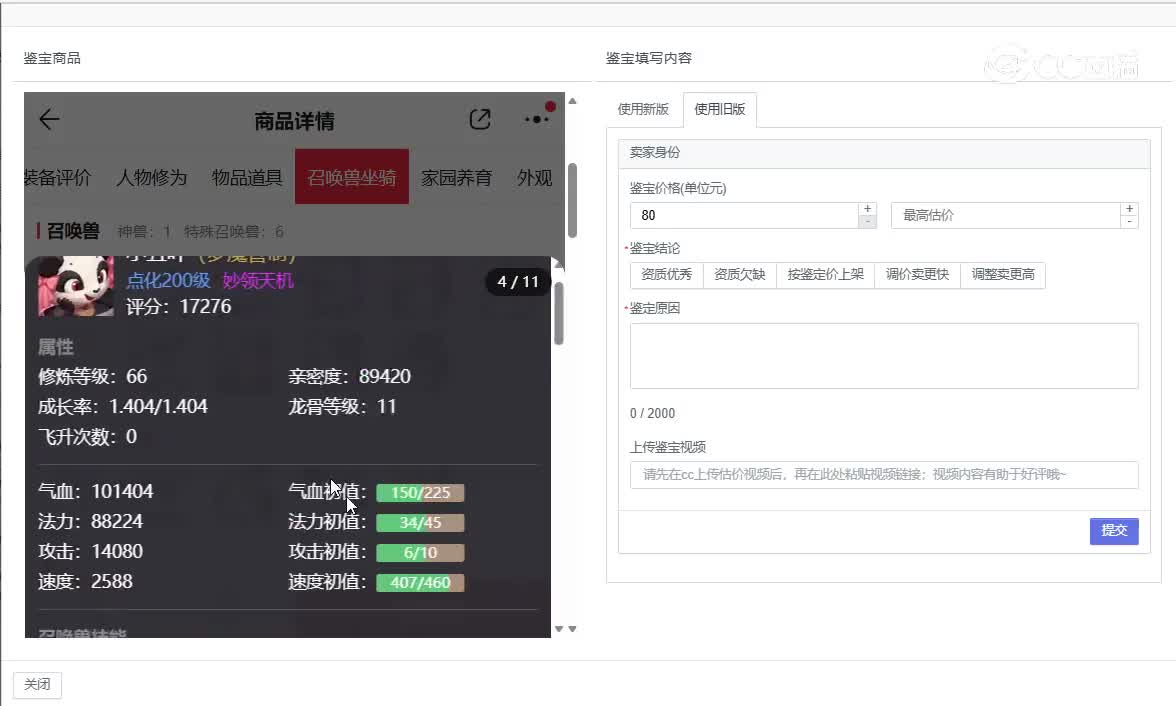1176x706 pixels.
Task: Choose the 调价卖更快 conclusion option
Action: click(x=917, y=275)
